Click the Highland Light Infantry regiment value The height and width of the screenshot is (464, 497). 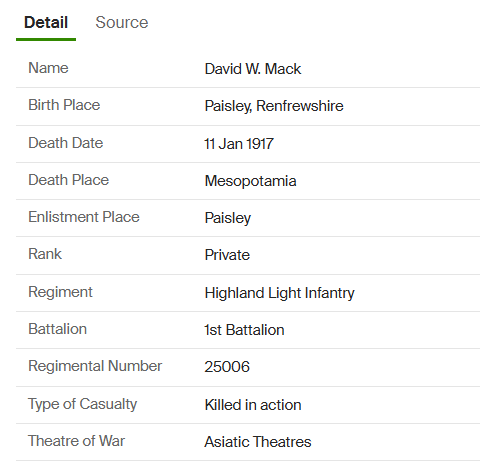[279, 293]
